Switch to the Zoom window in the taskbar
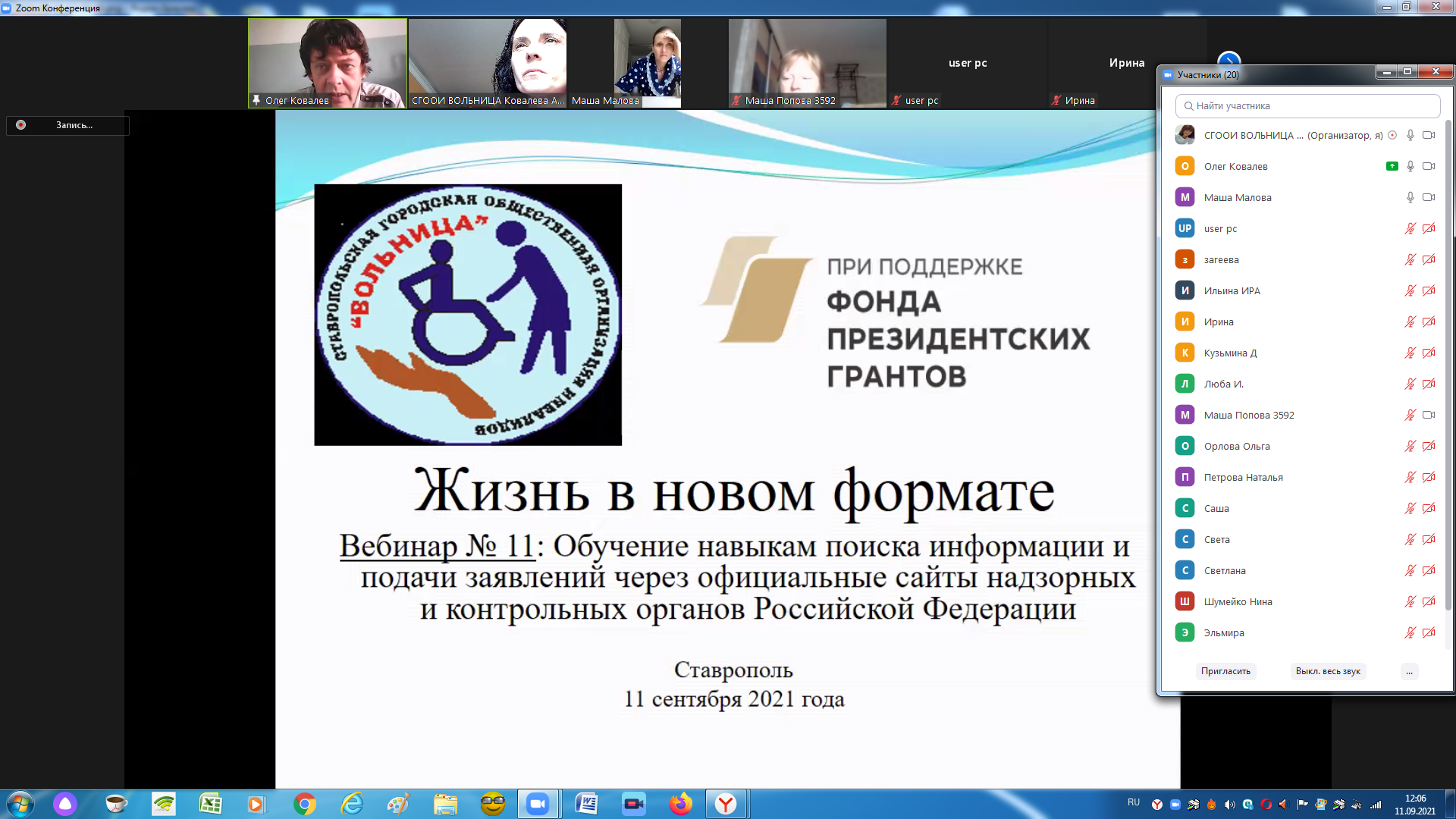Image resolution: width=1456 pixels, height=819 pixels. [x=538, y=804]
